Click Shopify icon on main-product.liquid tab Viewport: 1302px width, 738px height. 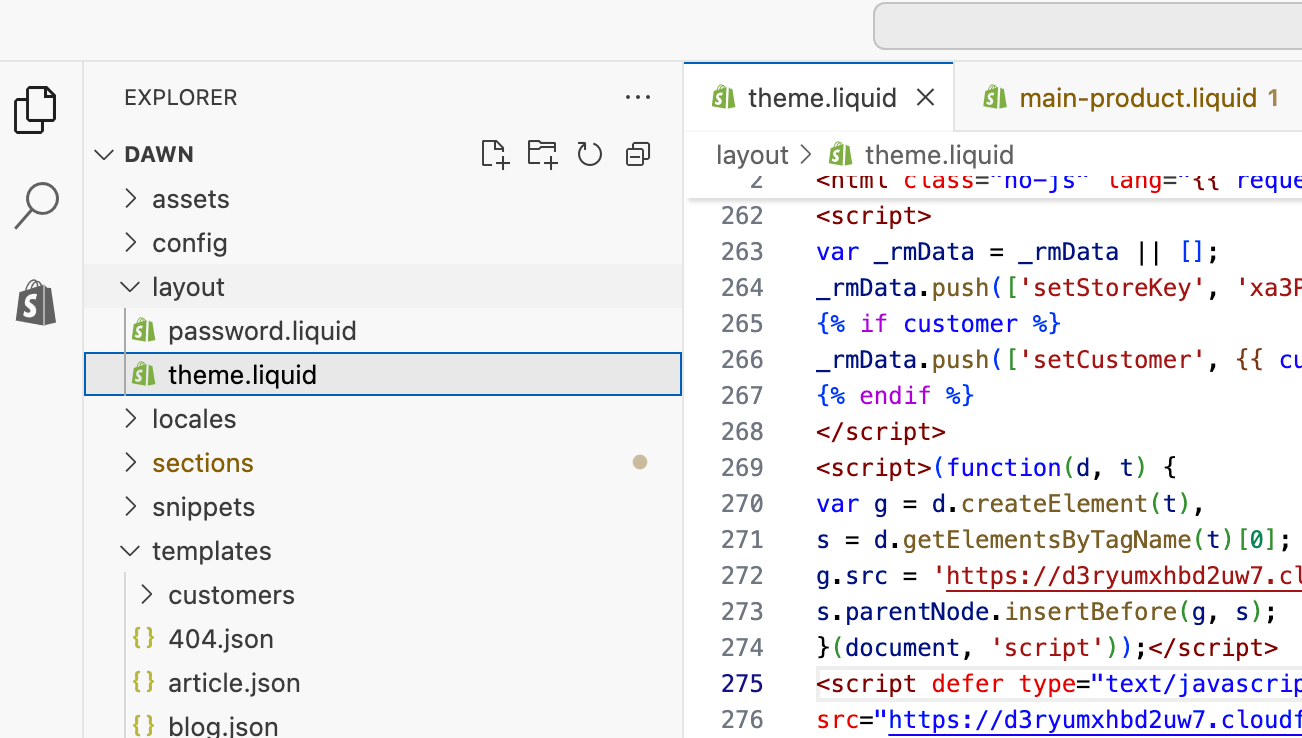click(995, 97)
